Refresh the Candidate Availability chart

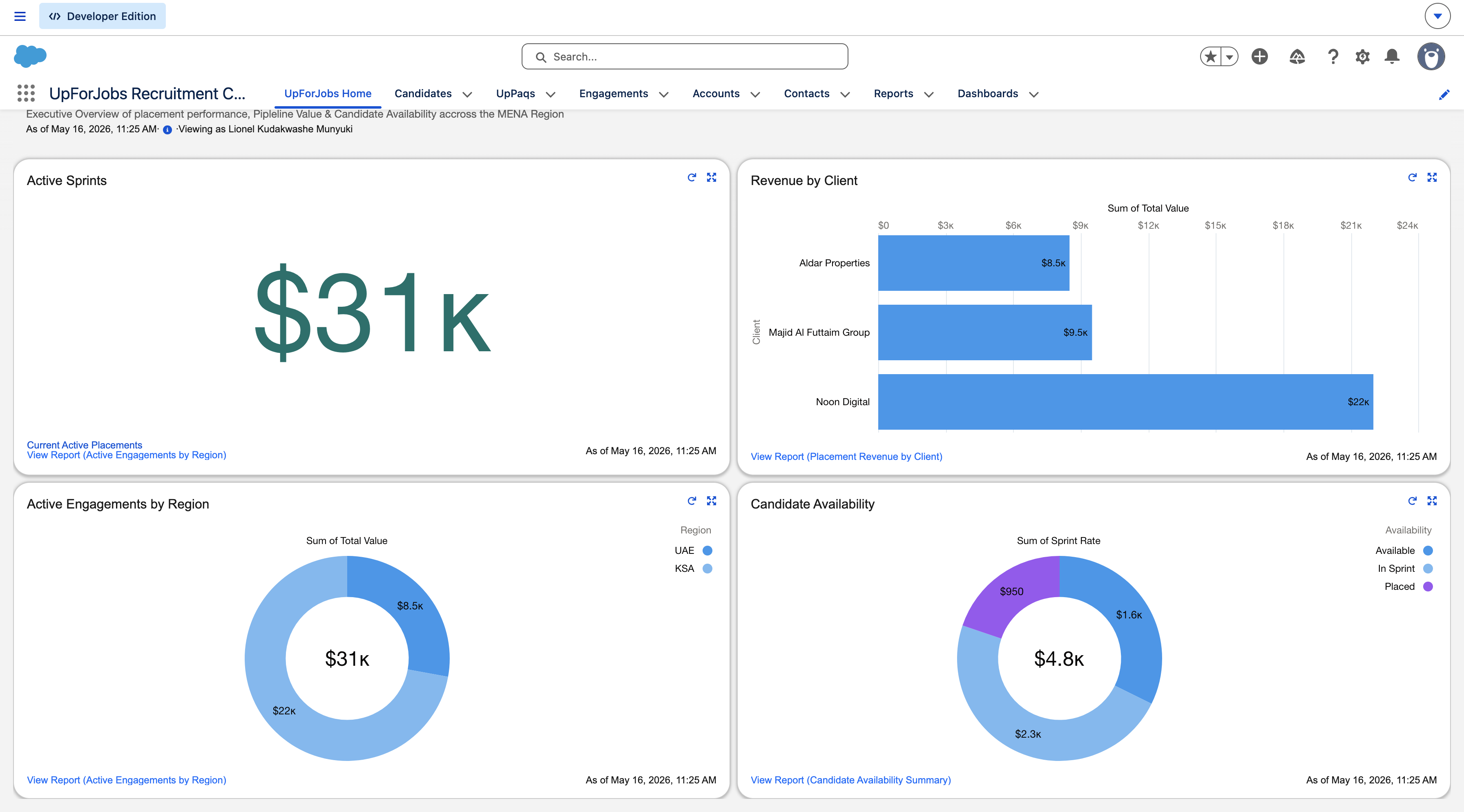[1412, 501]
